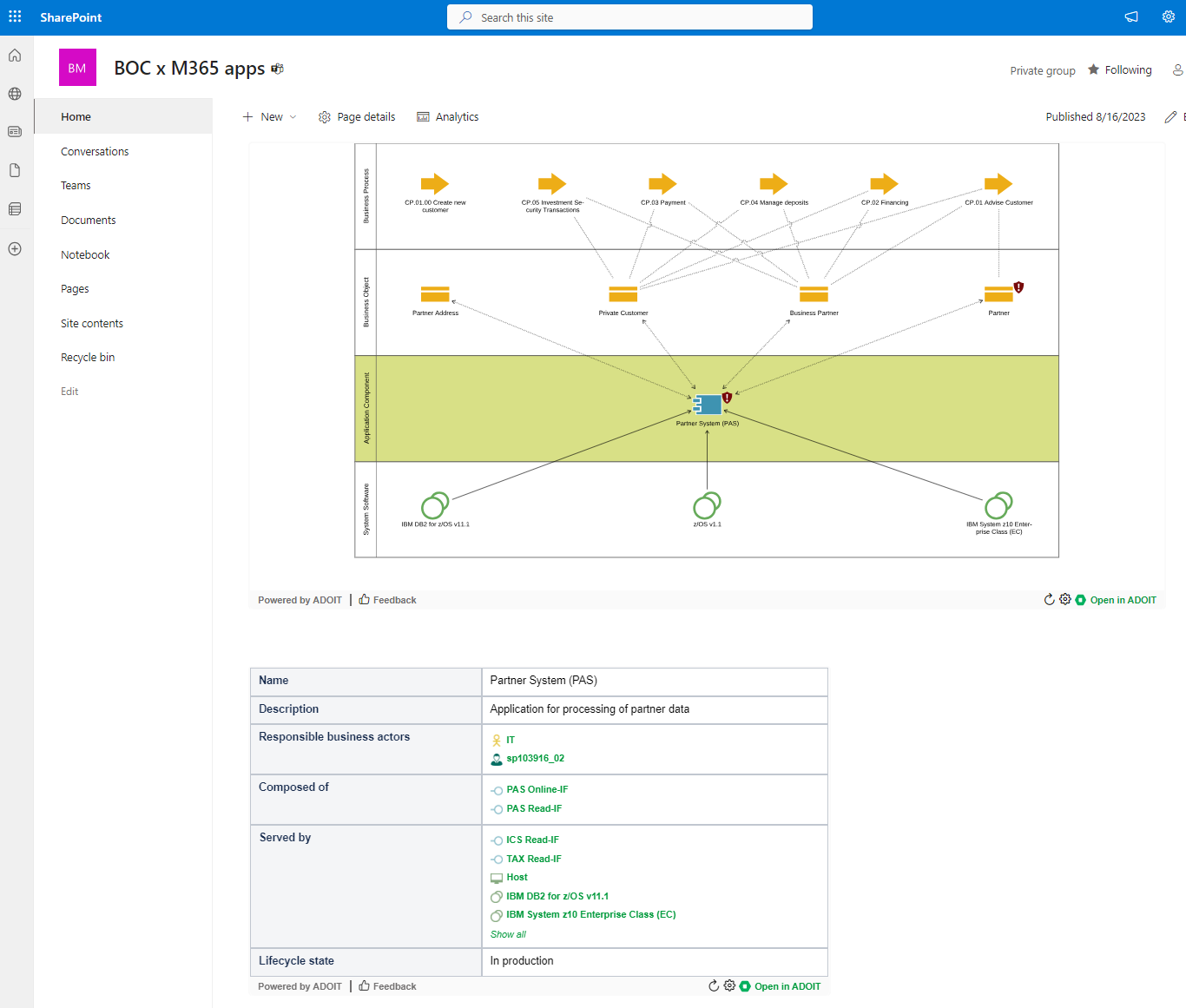Screen dimensions: 1186x1008
Task: Open Recycle bin in navigation
Action: [88, 358]
